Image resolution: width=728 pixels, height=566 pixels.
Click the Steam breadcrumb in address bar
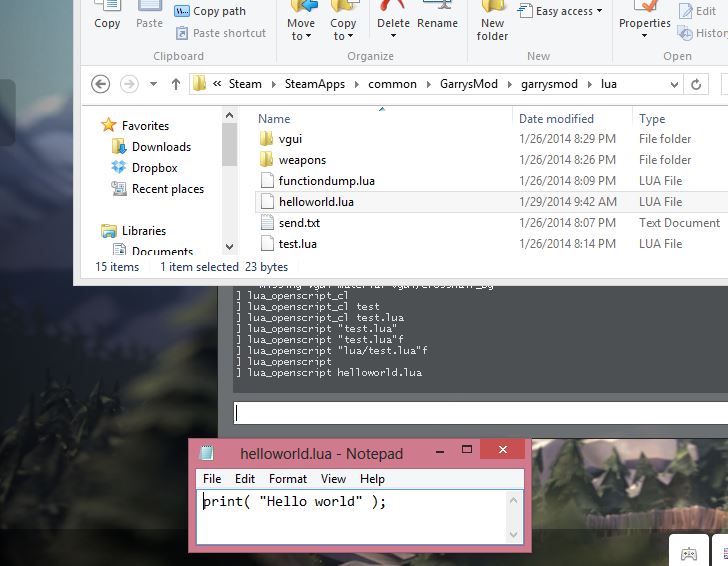[x=245, y=84]
